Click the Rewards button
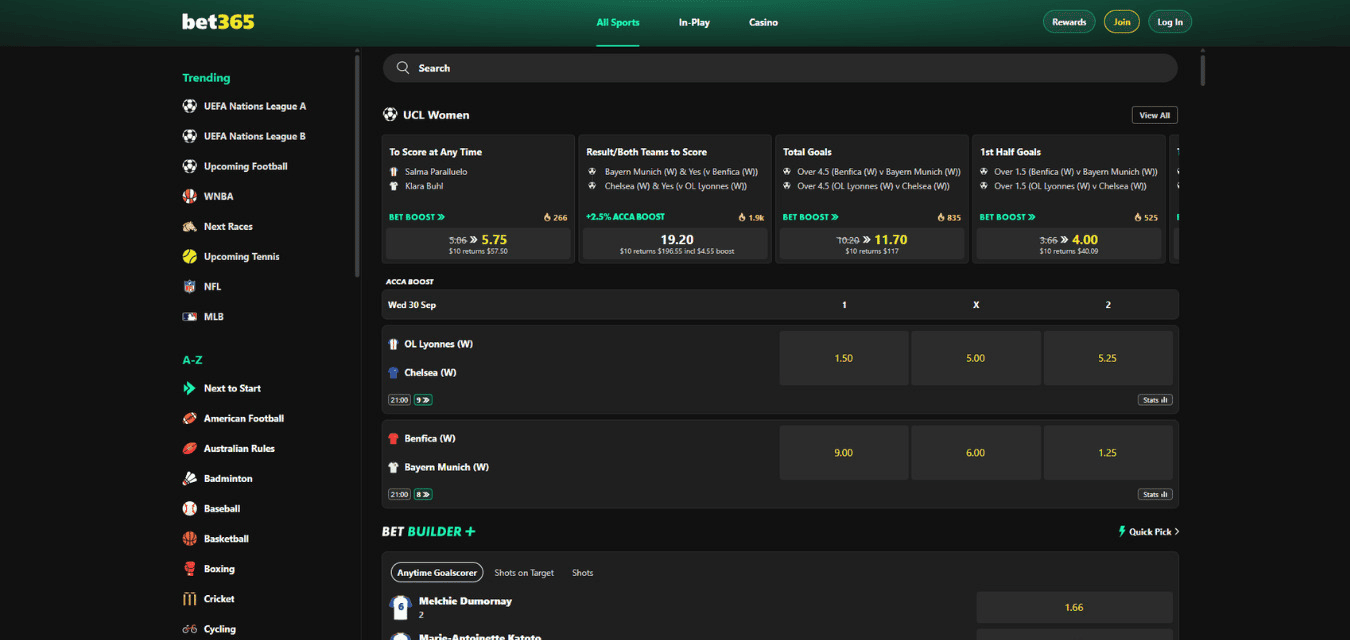 coord(1069,22)
